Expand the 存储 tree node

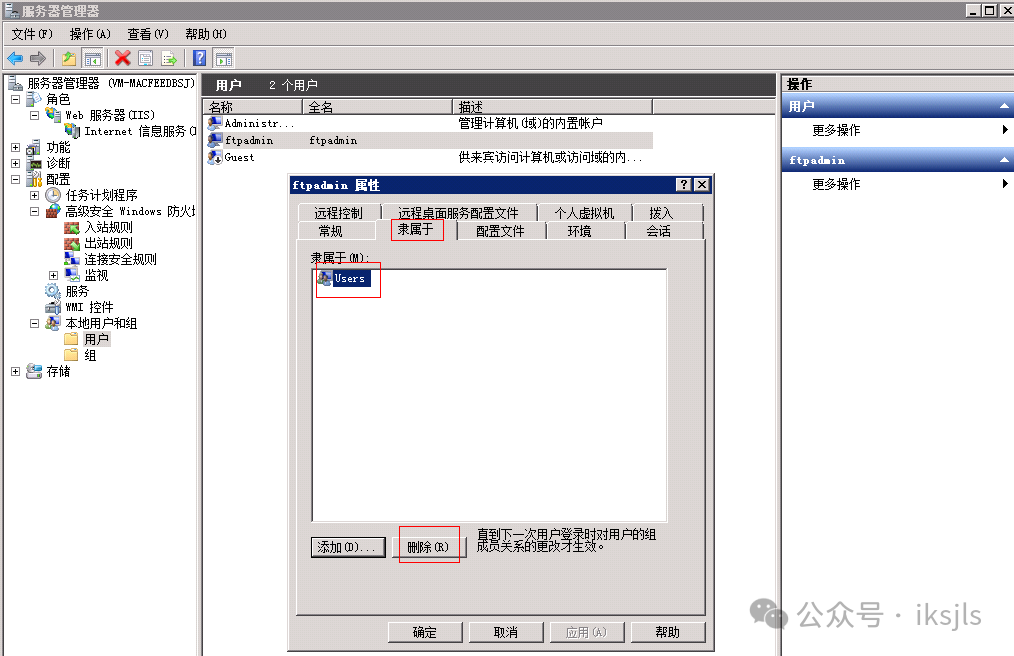[16, 371]
